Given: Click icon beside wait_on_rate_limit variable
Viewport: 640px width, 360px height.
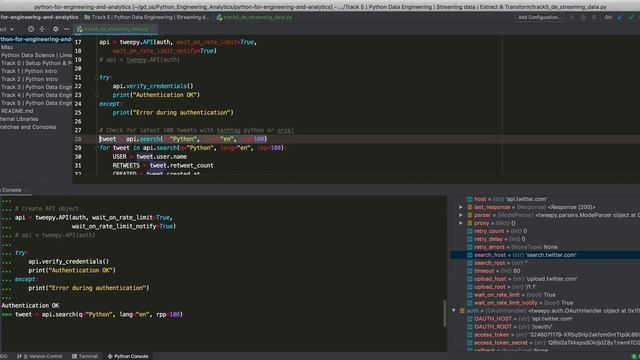Looking at the screenshot, I should [x=469, y=295].
